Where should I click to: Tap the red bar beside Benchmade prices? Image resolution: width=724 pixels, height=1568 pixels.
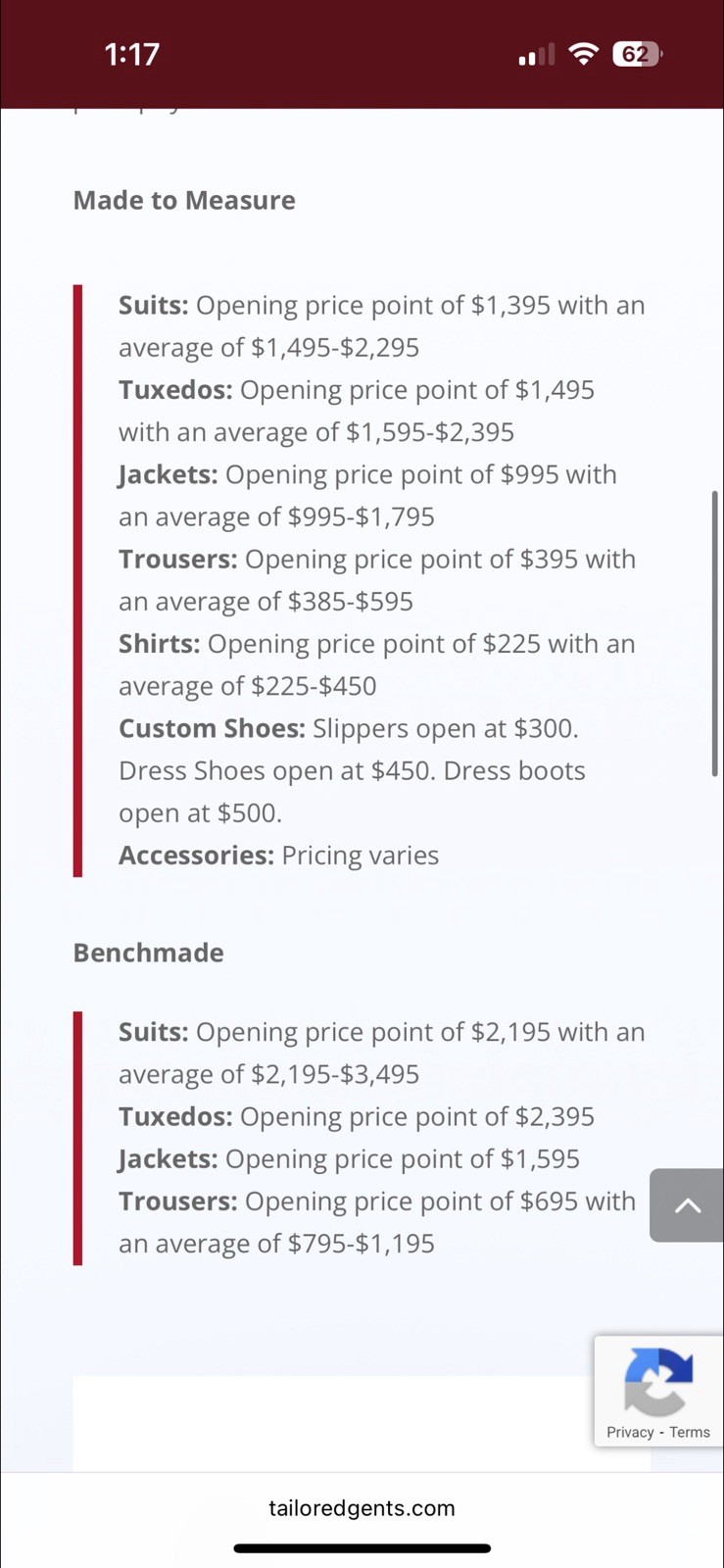tap(77, 1138)
